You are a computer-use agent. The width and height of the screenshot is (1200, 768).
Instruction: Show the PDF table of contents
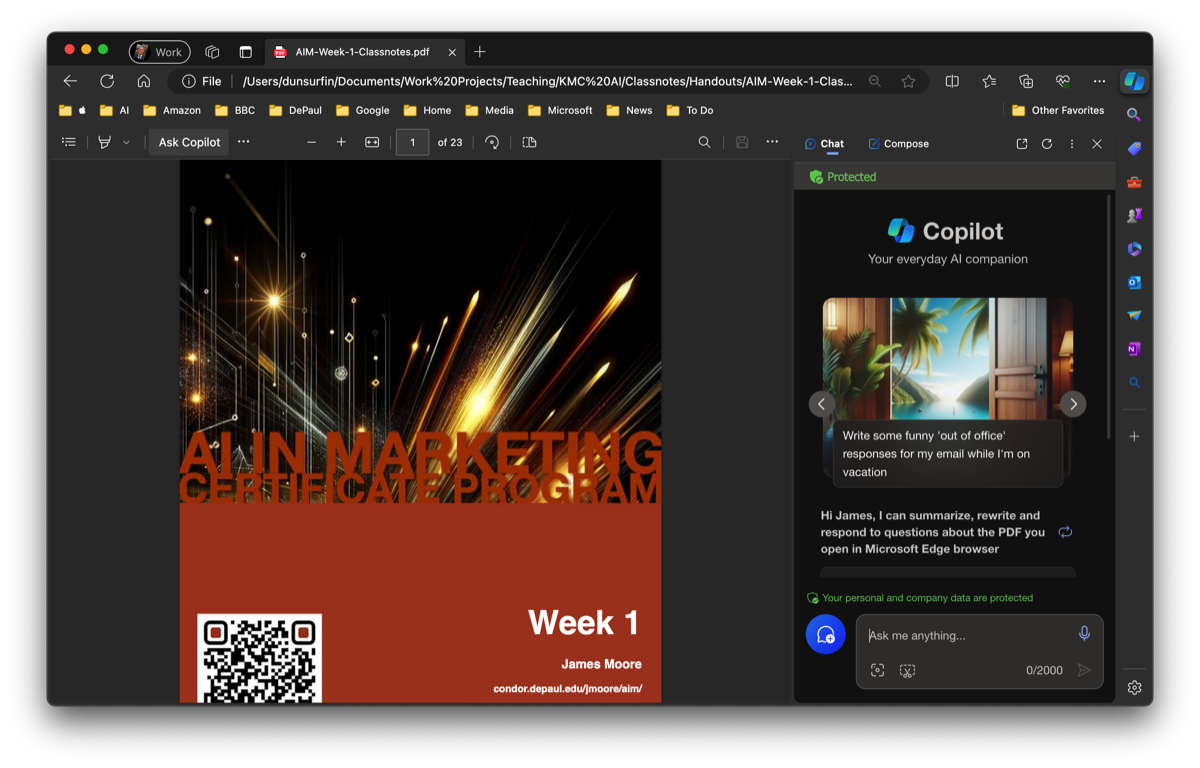69,142
